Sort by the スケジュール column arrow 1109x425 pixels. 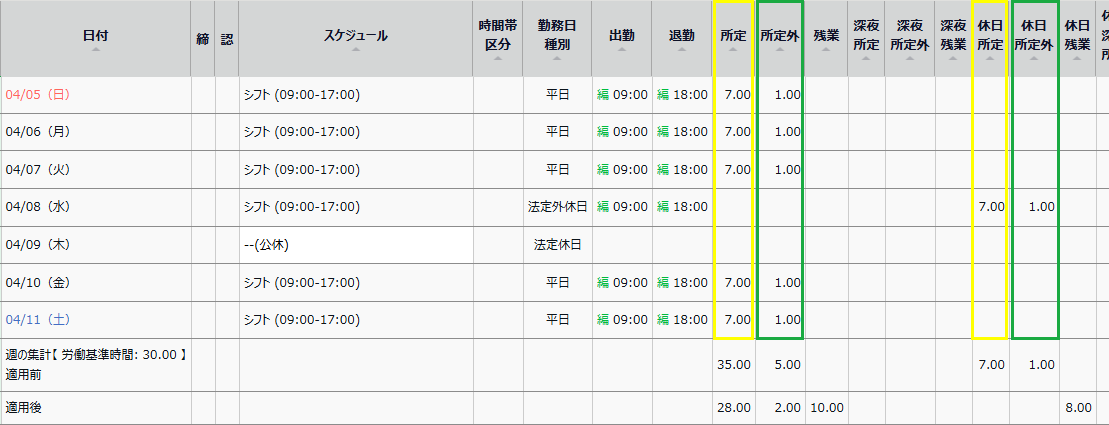[356, 50]
